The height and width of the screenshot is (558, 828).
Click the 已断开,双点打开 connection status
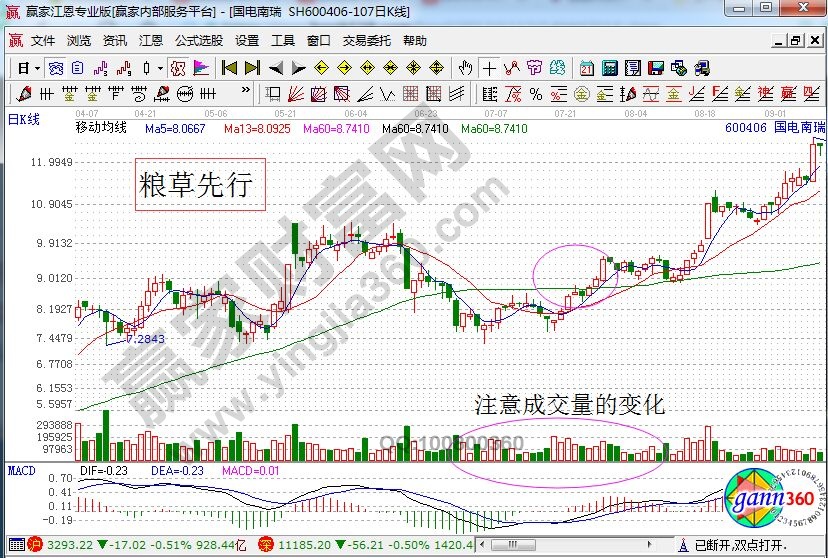click(x=741, y=545)
